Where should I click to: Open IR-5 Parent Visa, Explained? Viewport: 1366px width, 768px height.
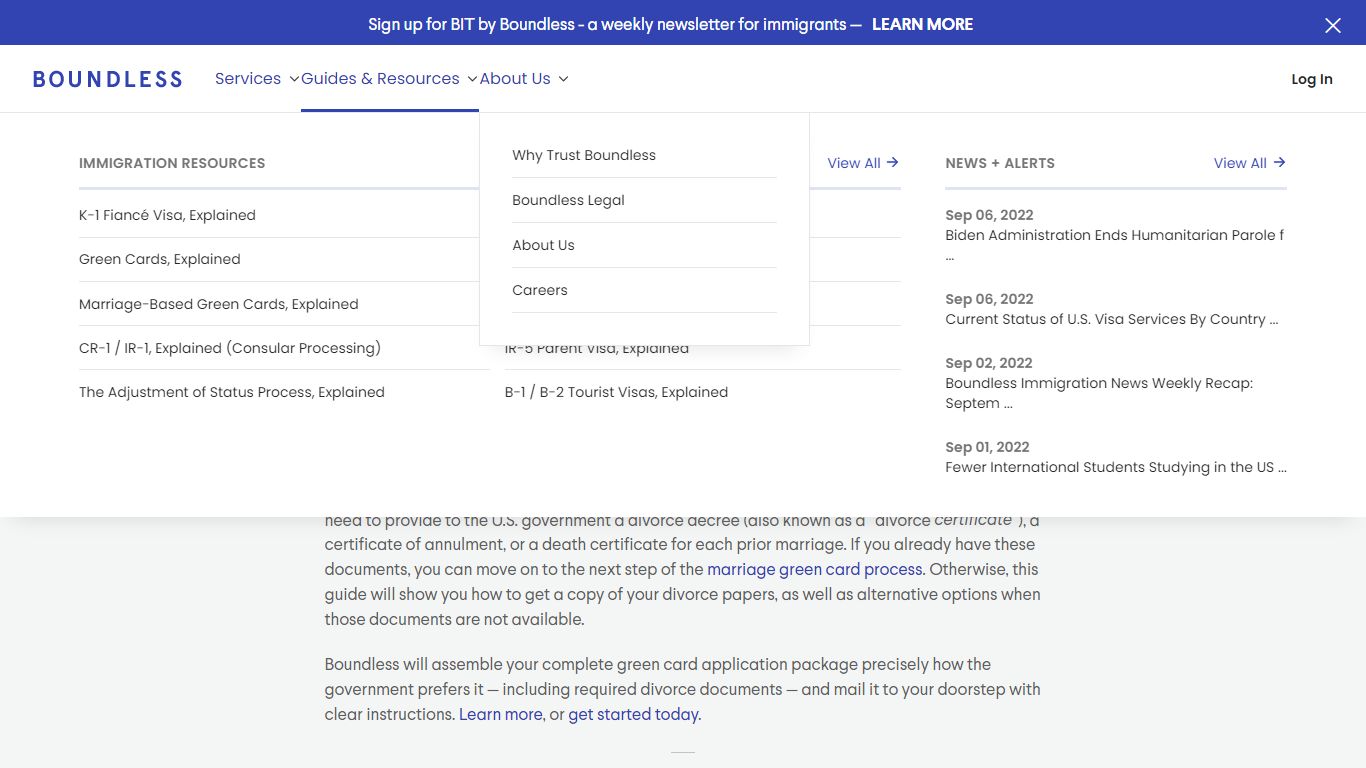click(x=597, y=349)
